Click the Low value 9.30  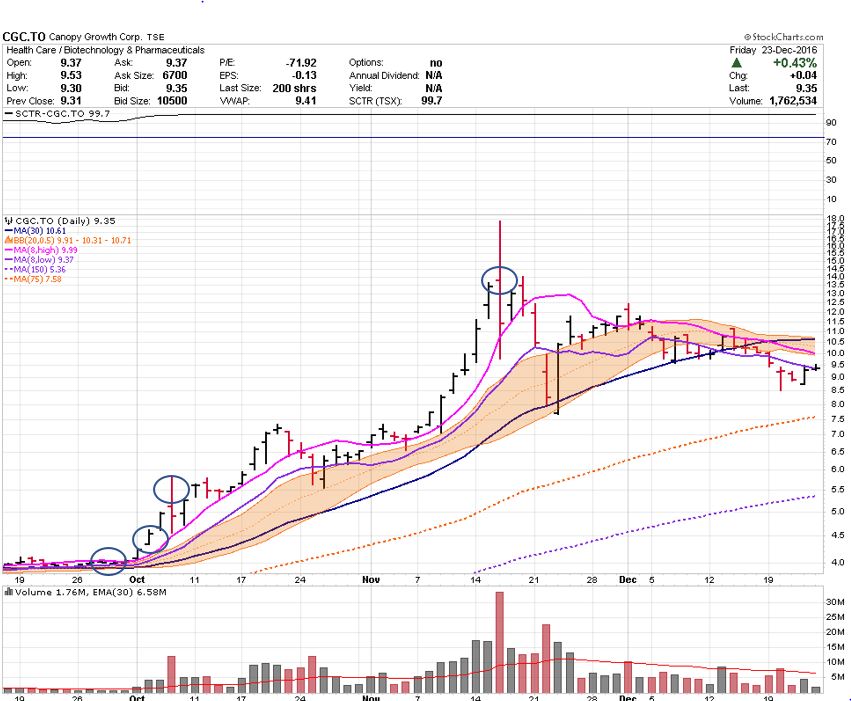(71, 88)
